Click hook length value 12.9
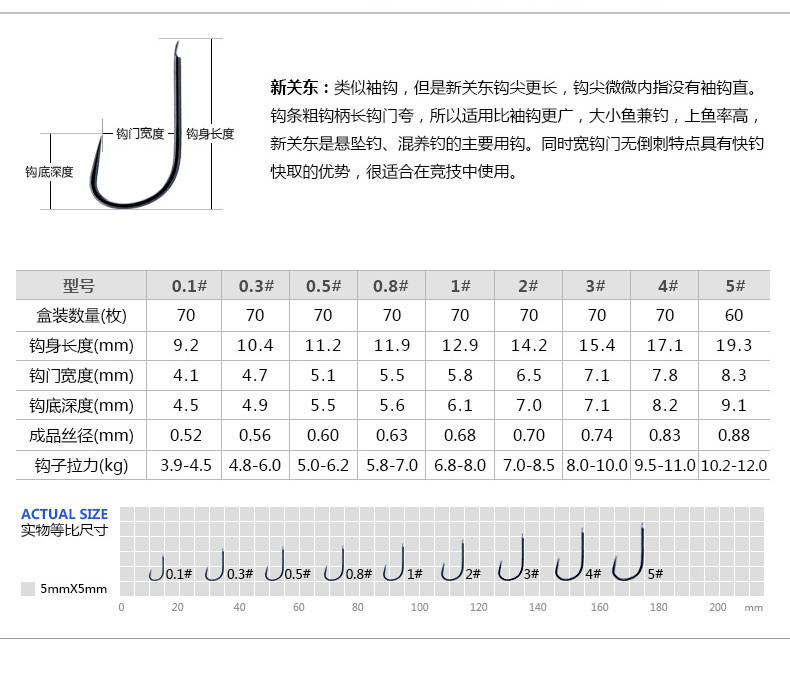The image size is (790, 678). point(460,346)
